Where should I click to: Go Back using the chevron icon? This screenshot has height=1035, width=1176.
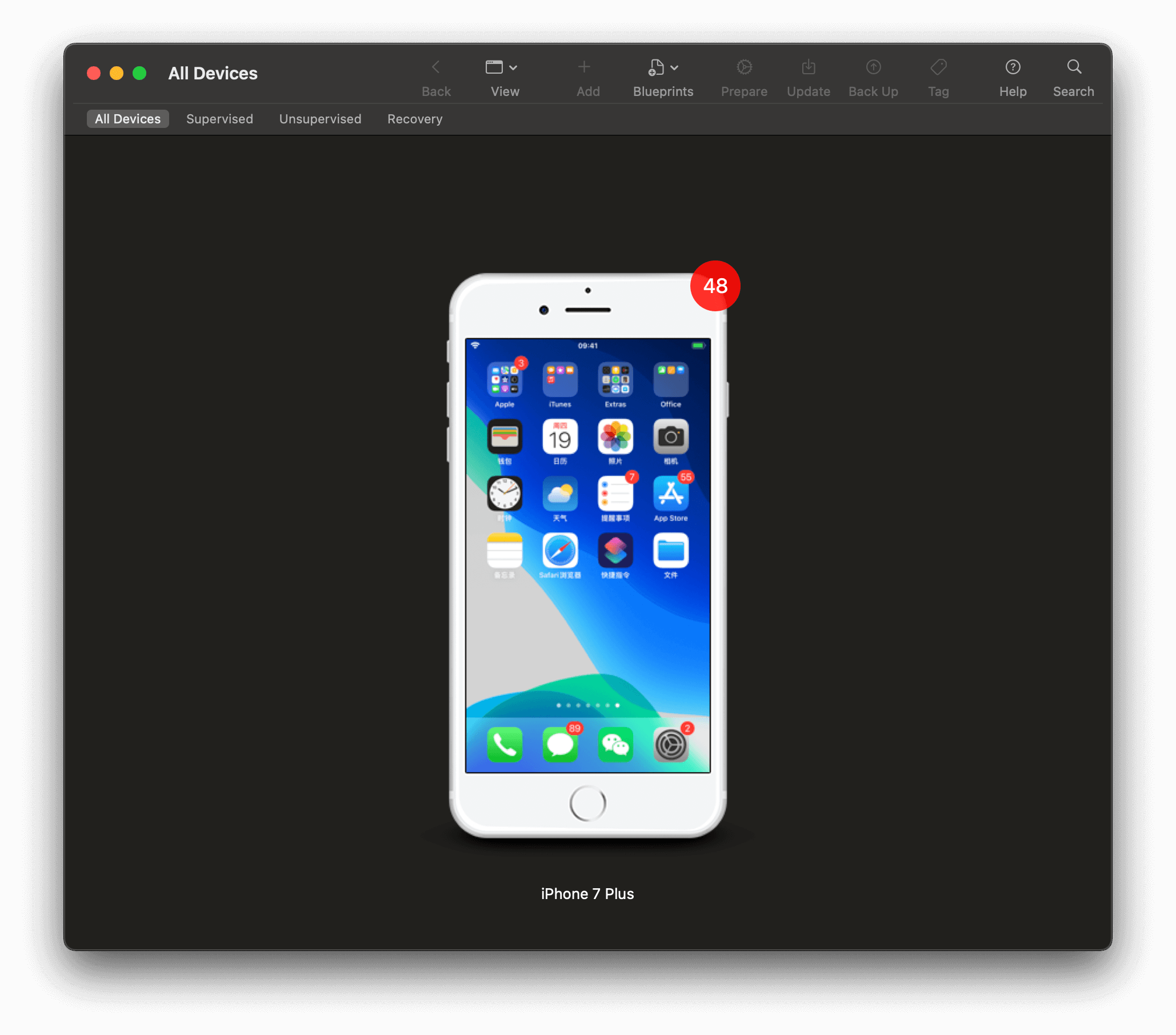tap(435, 67)
